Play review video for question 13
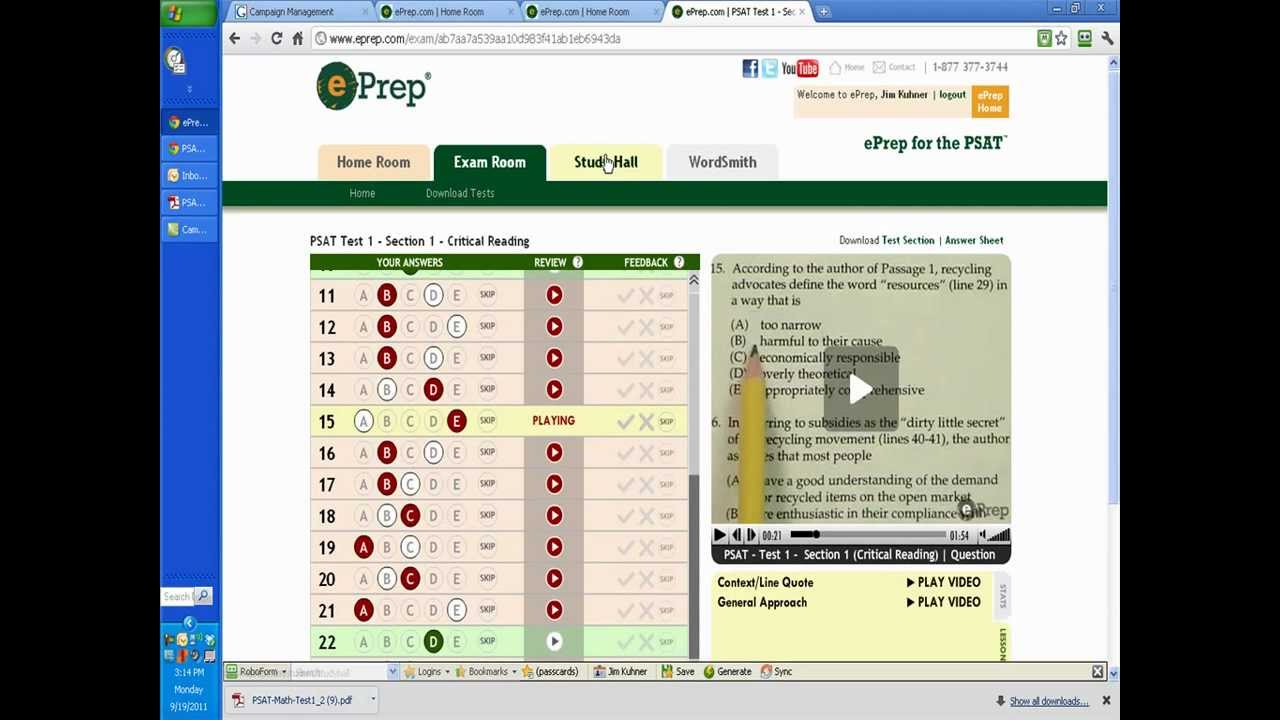The height and width of the screenshot is (720, 1280). click(554, 358)
